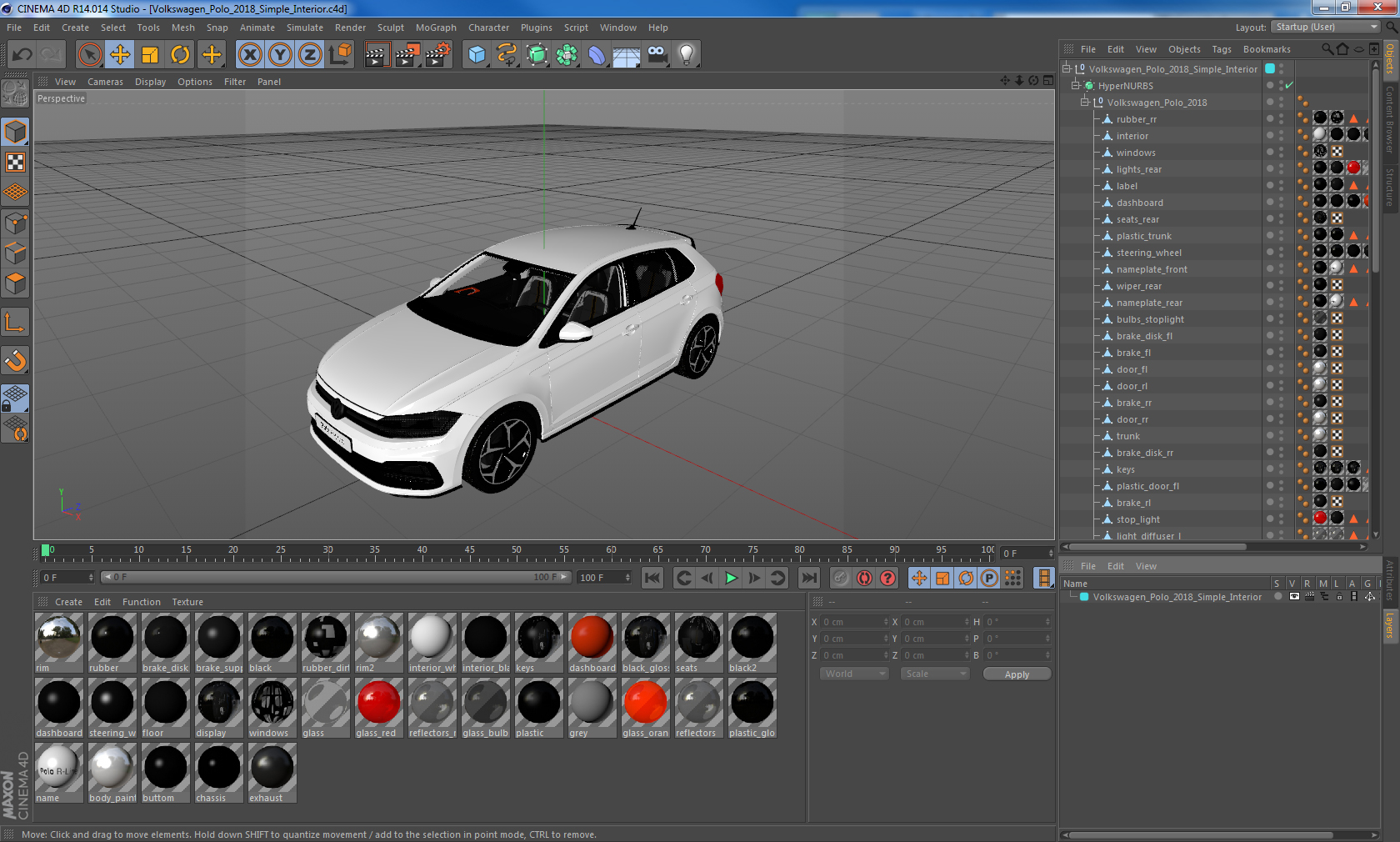Open the Object Manager Bookmarks menu
1400x842 pixels.
pyautogui.click(x=1267, y=49)
